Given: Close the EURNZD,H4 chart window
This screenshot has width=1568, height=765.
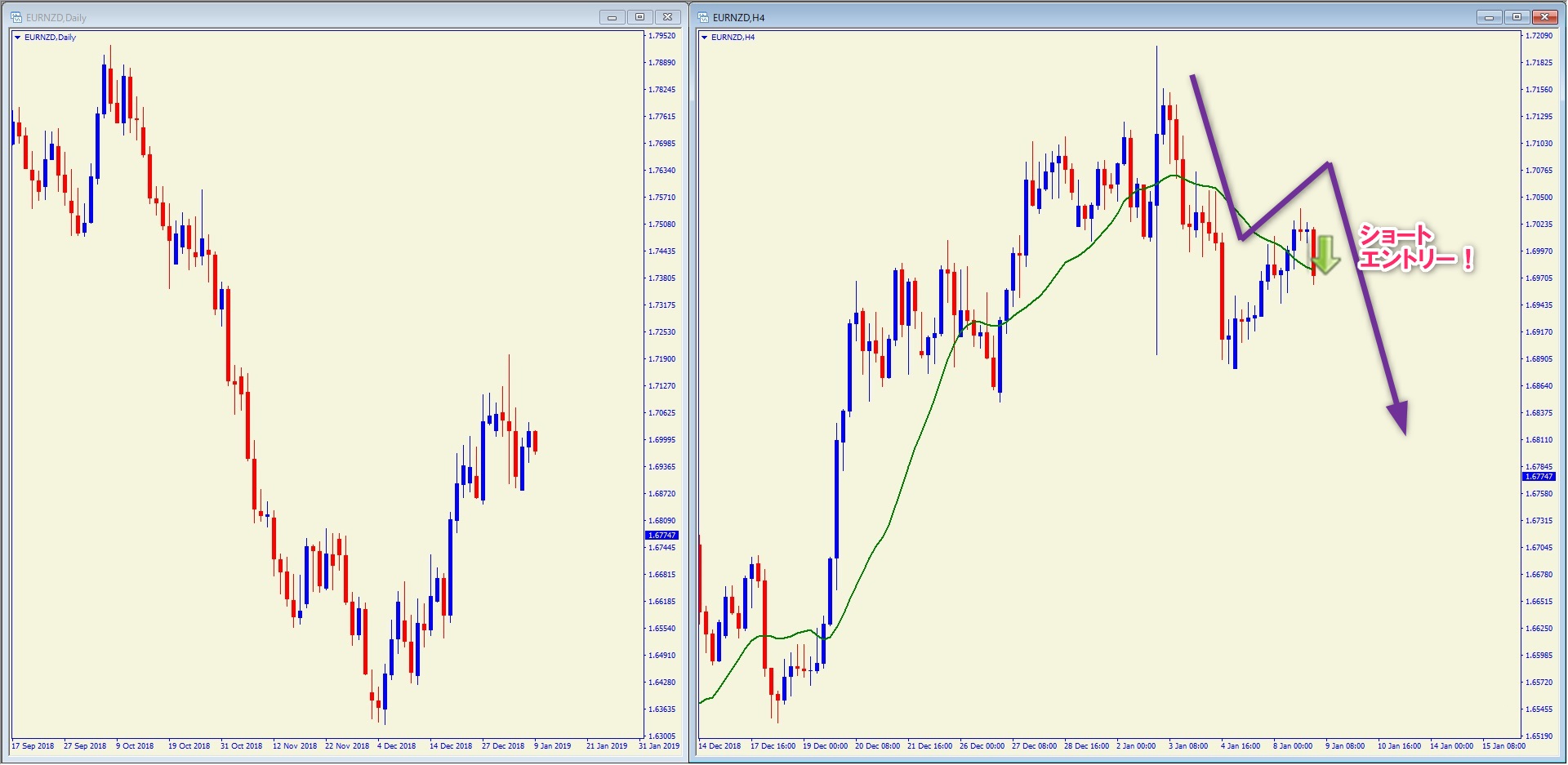Looking at the screenshot, I should pyautogui.click(x=1545, y=17).
